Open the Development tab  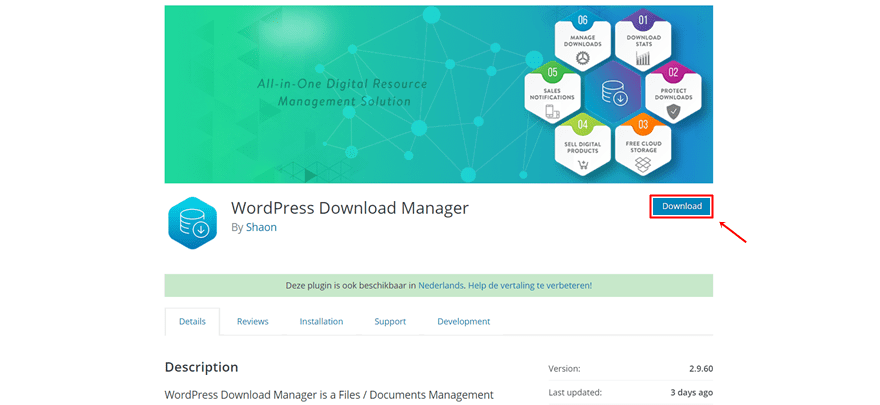[x=464, y=321]
